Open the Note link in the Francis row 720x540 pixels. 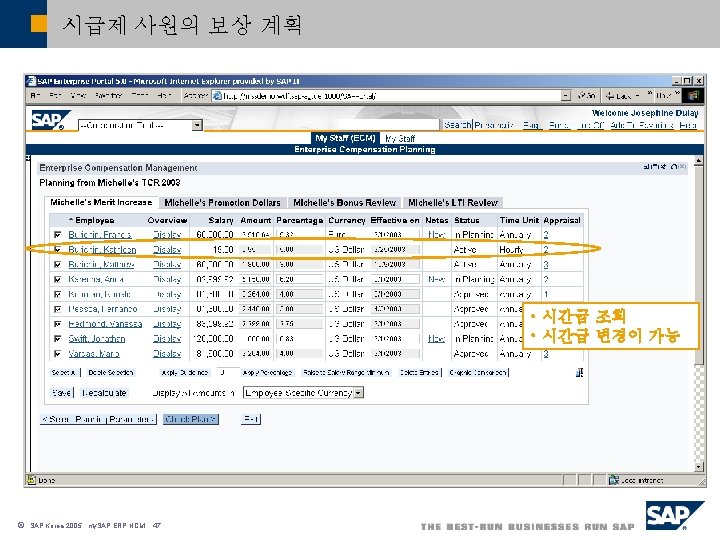[x=436, y=235]
